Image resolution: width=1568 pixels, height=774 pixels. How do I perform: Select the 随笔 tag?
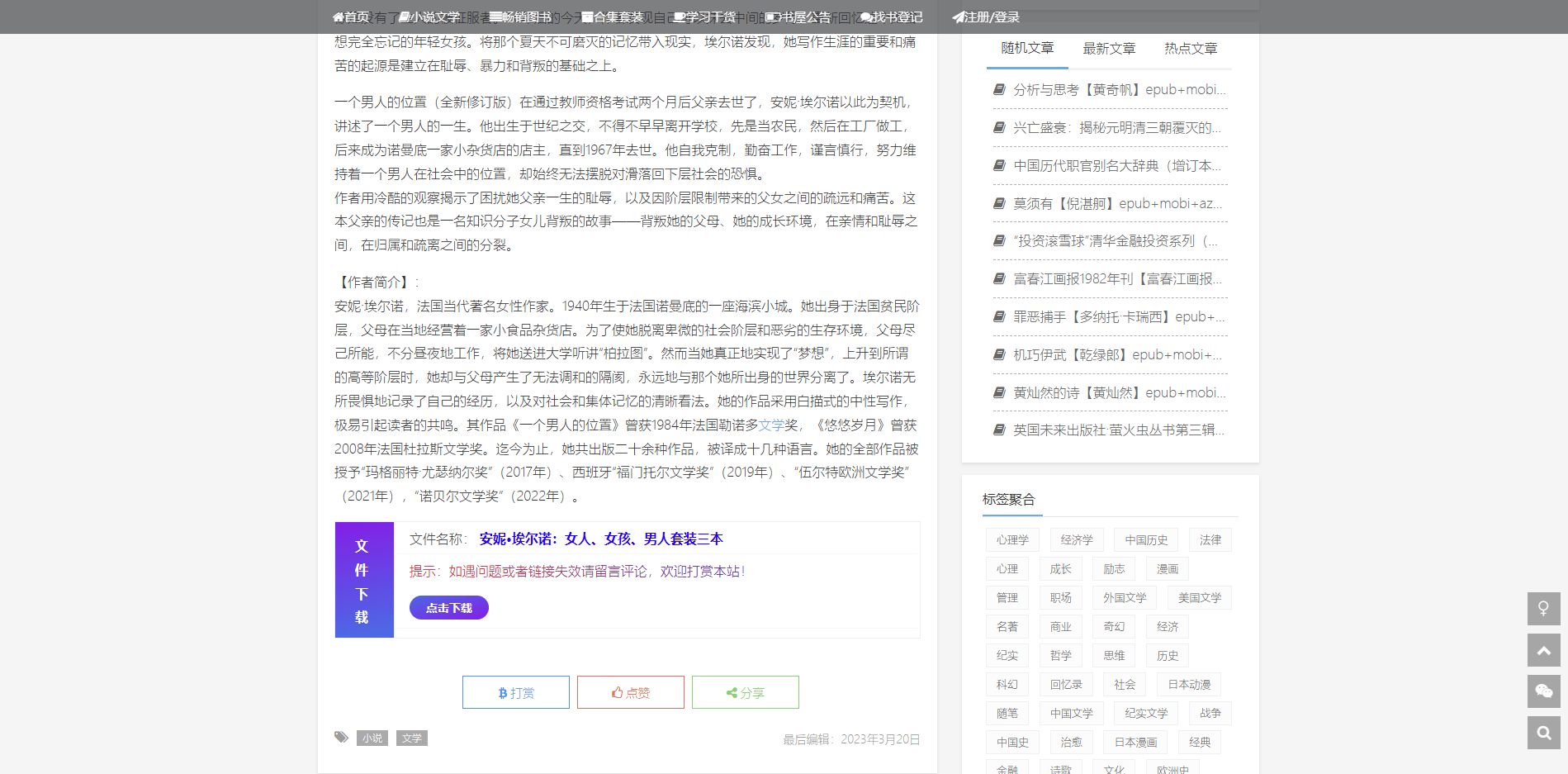(x=1007, y=713)
